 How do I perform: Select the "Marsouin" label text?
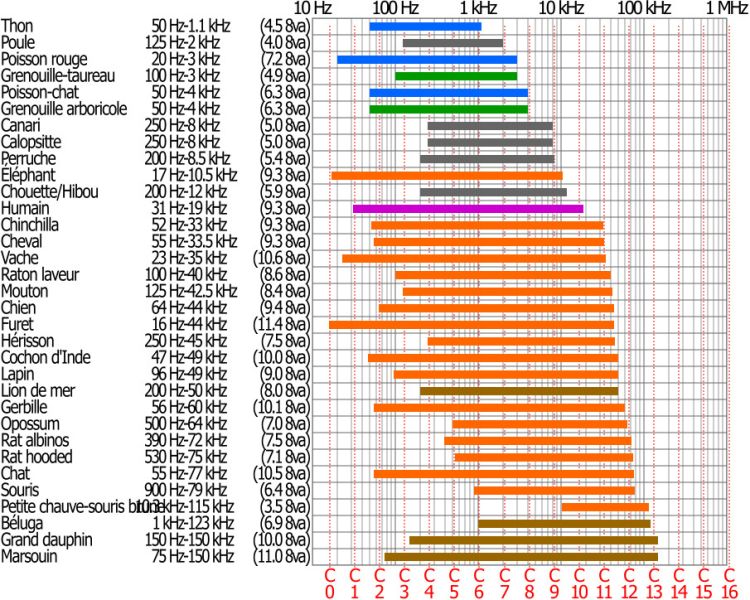click(x=32, y=556)
